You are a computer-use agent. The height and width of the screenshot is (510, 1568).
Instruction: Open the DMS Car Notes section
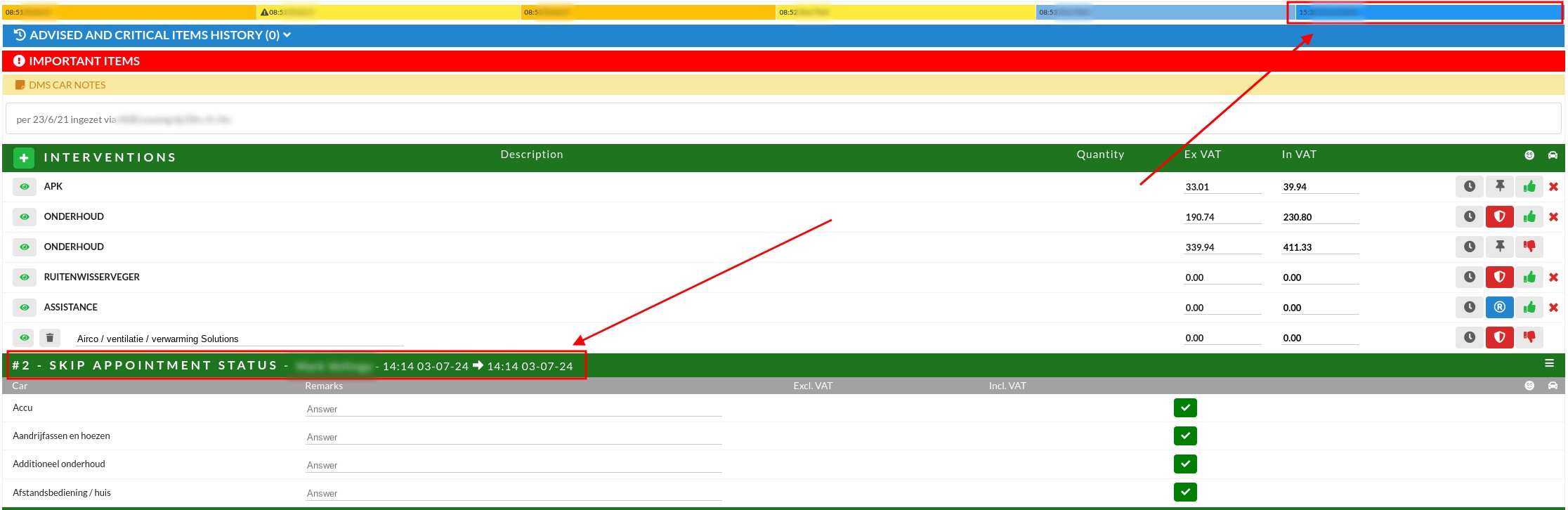pos(67,85)
